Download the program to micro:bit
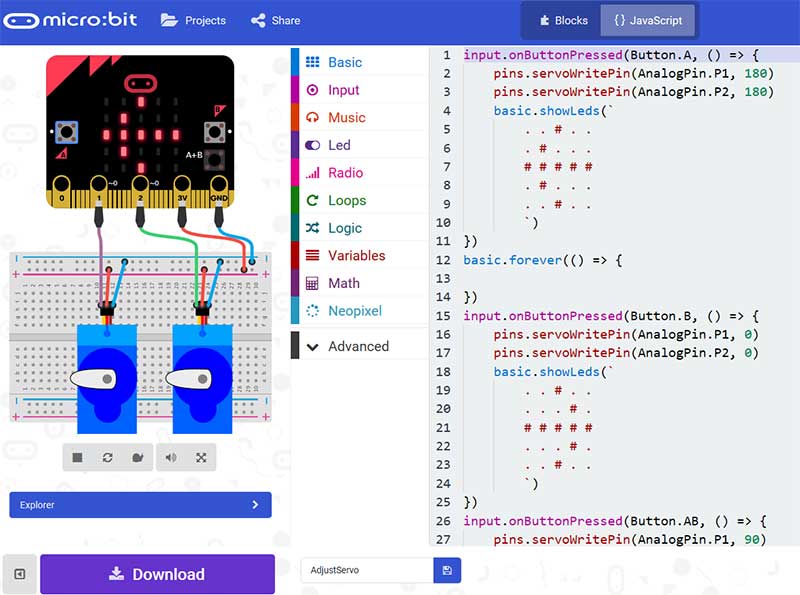800x595 pixels. [157, 574]
